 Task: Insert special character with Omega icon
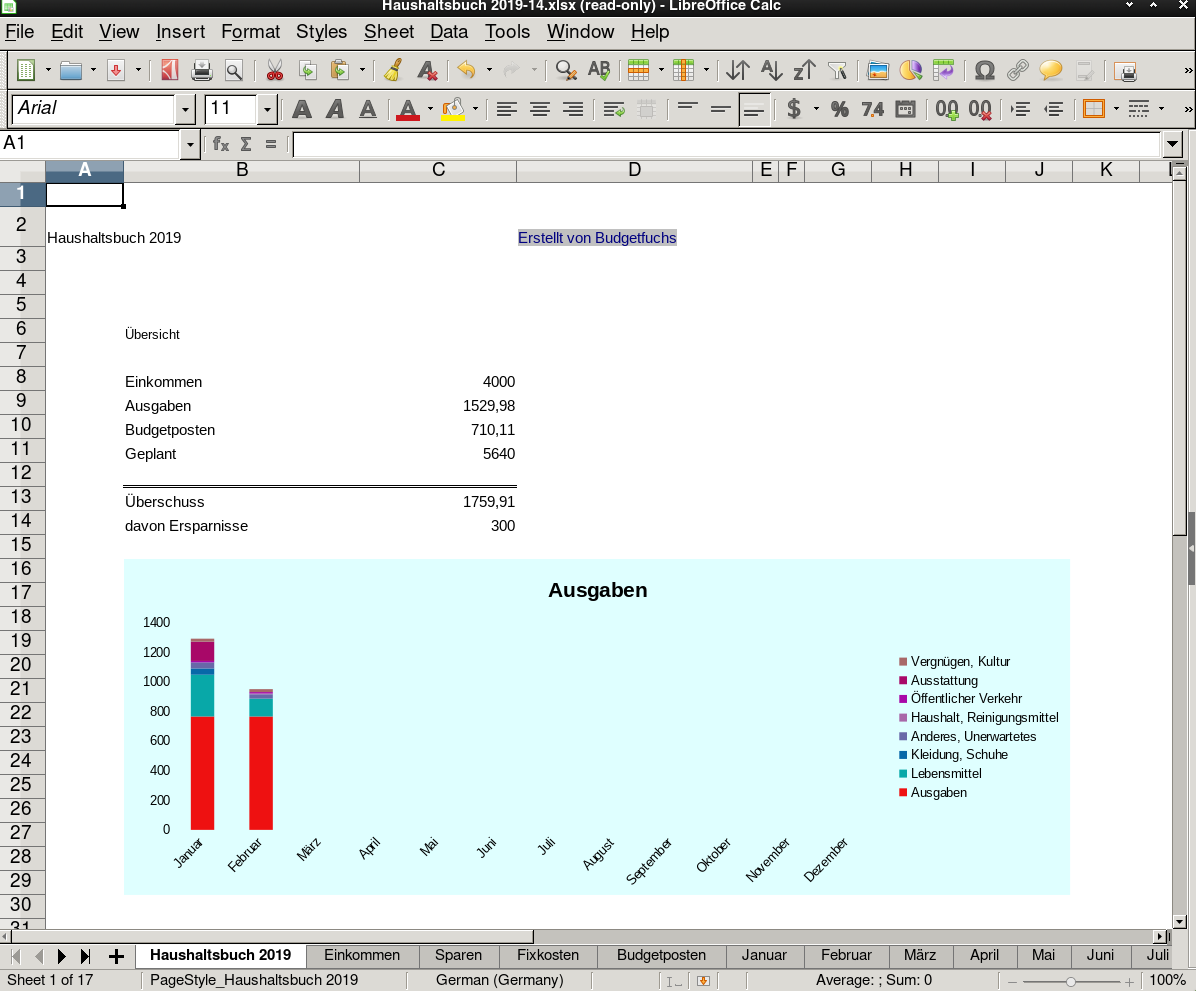point(984,70)
